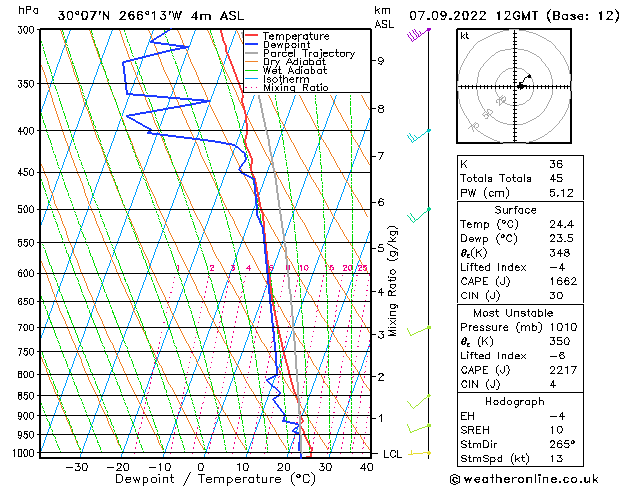This screenshot has height=486, width=629.
Task: Select the wind barb at 850 hPa level
Action: click(419, 401)
